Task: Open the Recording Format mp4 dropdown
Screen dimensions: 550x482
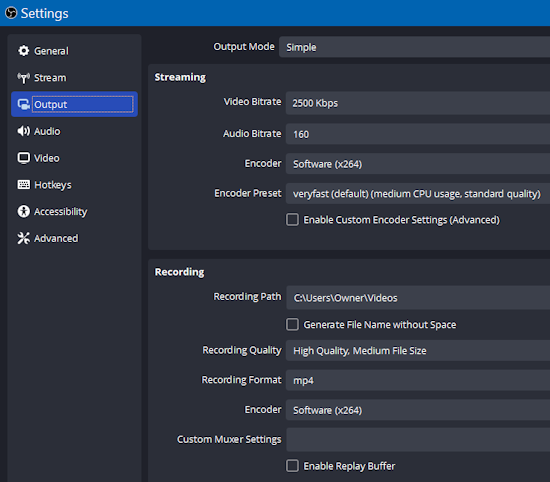Action: pos(418,380)
